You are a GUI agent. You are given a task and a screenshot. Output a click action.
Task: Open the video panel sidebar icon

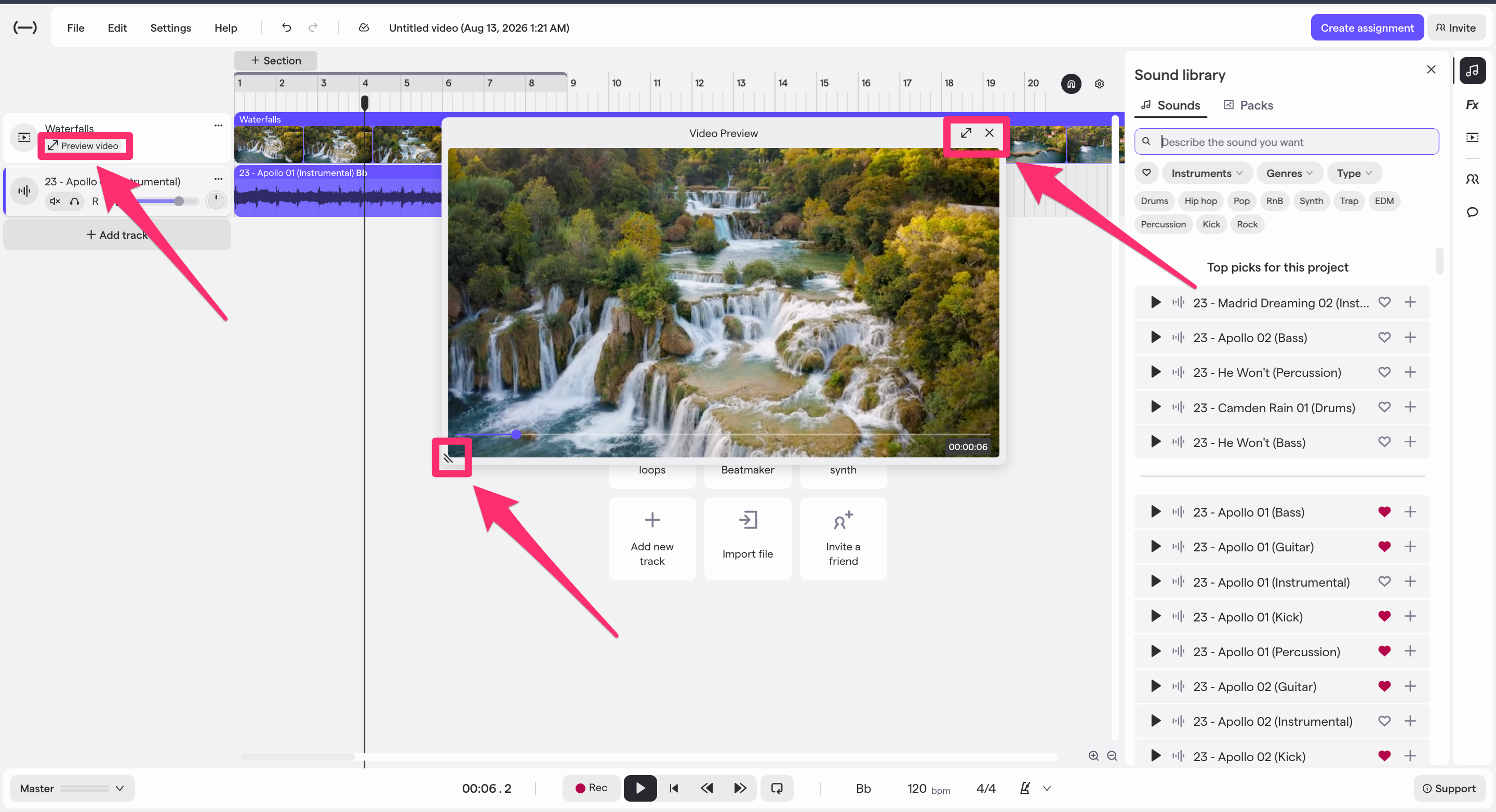1472,138
